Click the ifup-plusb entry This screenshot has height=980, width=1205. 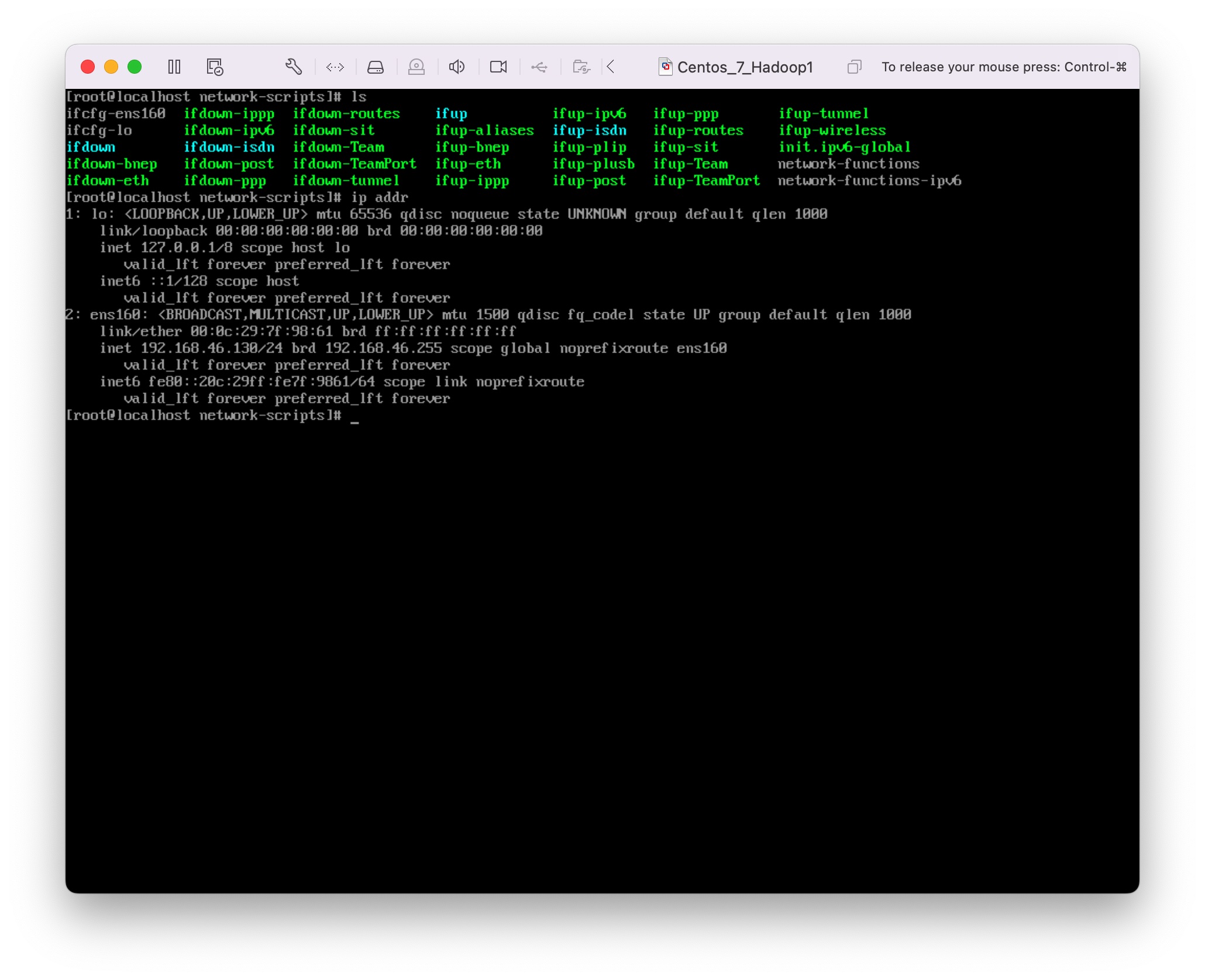coord(594,164)
